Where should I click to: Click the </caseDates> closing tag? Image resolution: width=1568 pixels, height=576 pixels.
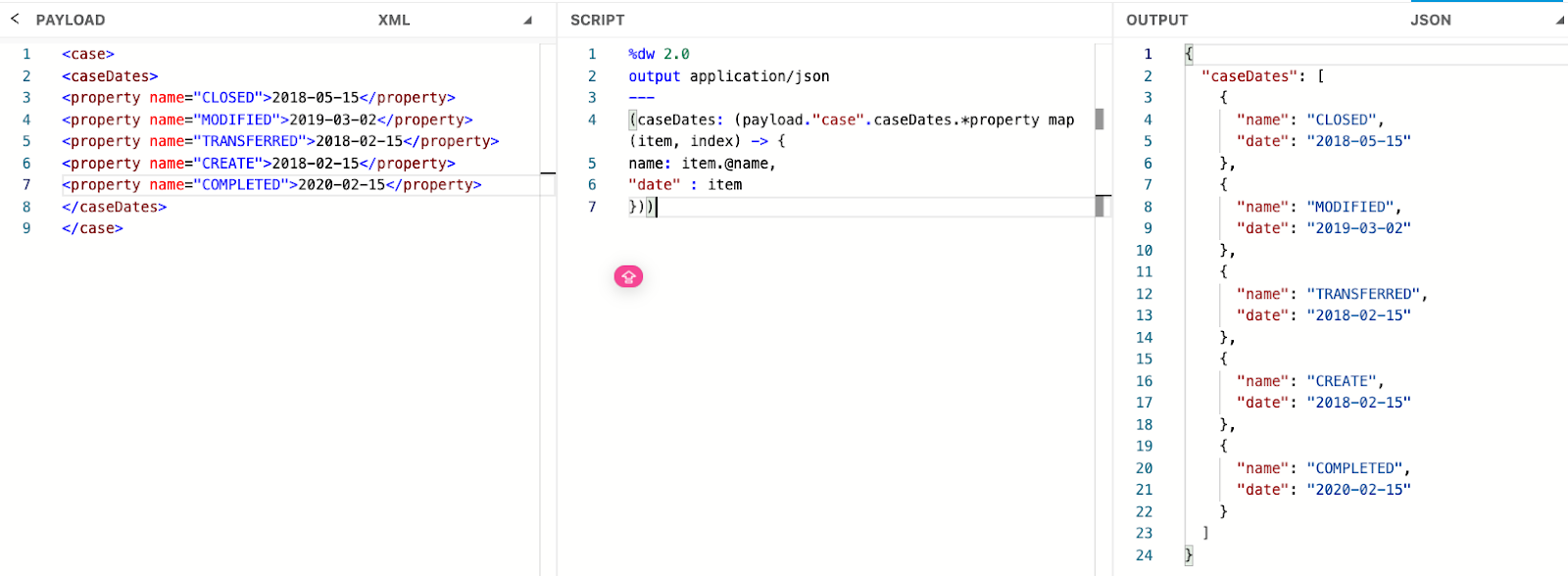115,207
